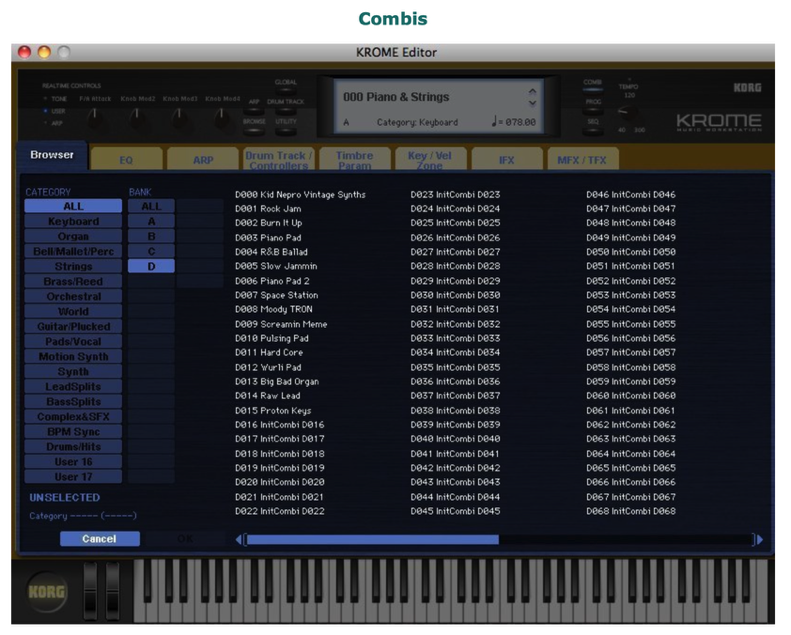This screenshot has width=791, height=635.
Task: Switch to COMBI mode
Action: point(593,90)
